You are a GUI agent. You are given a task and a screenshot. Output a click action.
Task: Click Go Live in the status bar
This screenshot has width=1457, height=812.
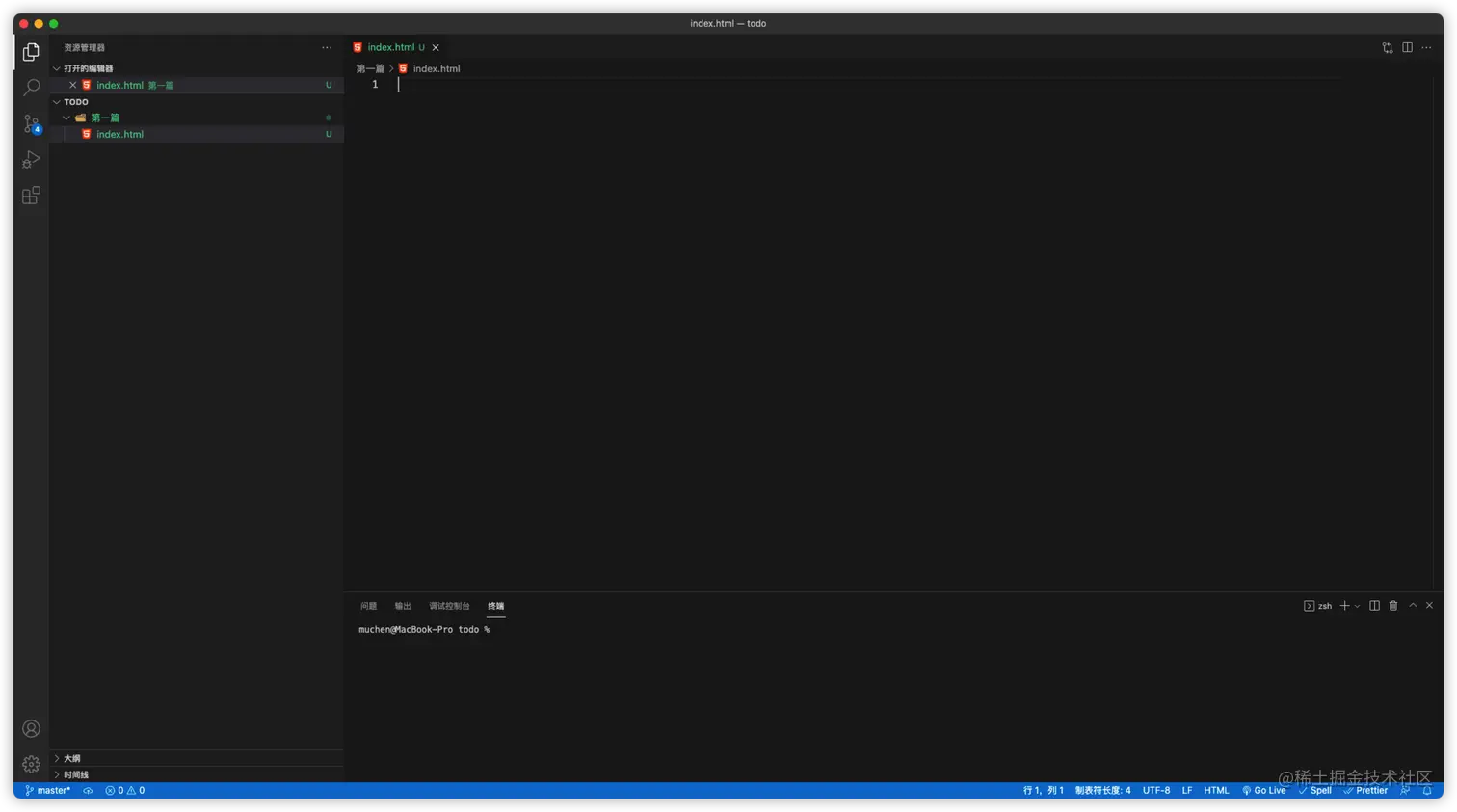pyautogui.click(x=1263, y=791)
